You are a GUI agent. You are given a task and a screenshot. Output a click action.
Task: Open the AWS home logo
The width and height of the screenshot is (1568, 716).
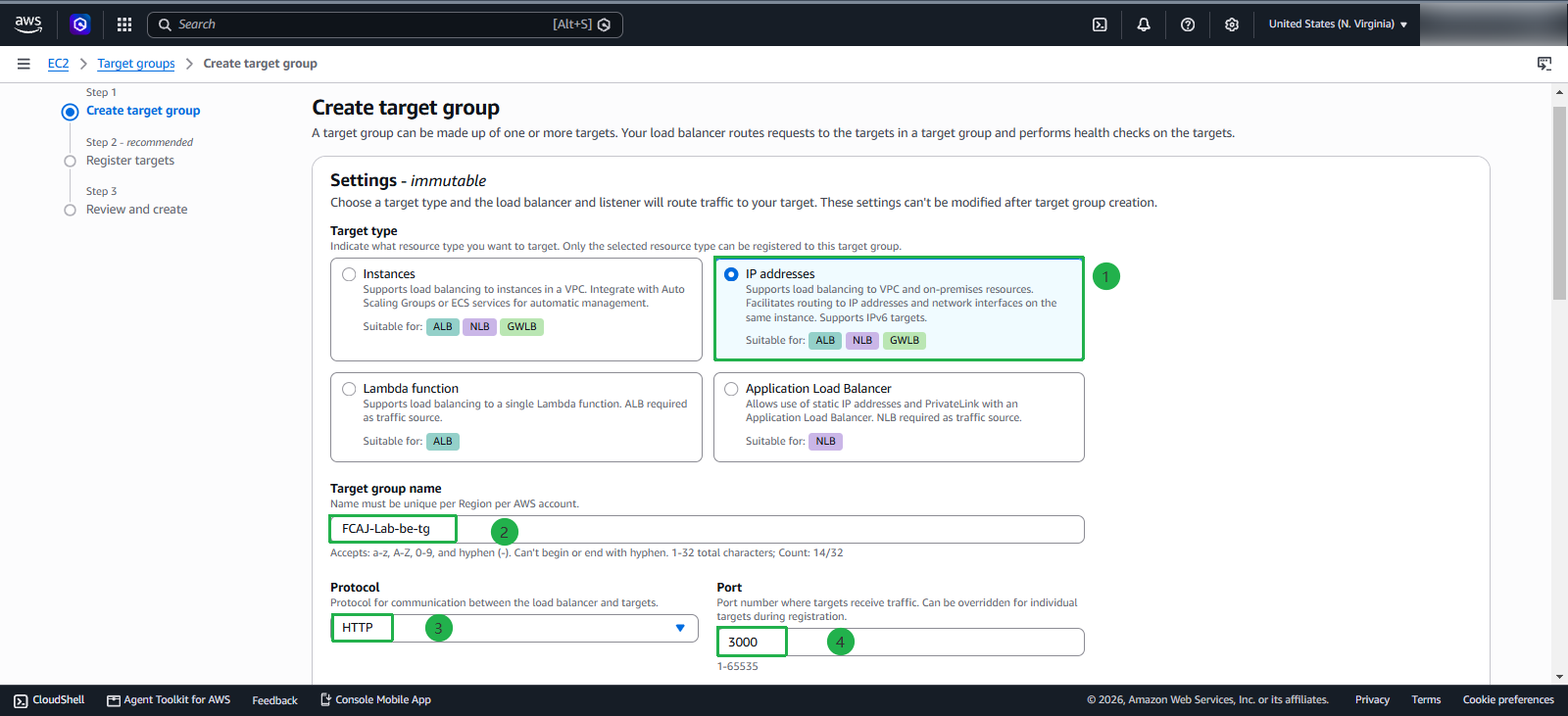click(28, 24)
